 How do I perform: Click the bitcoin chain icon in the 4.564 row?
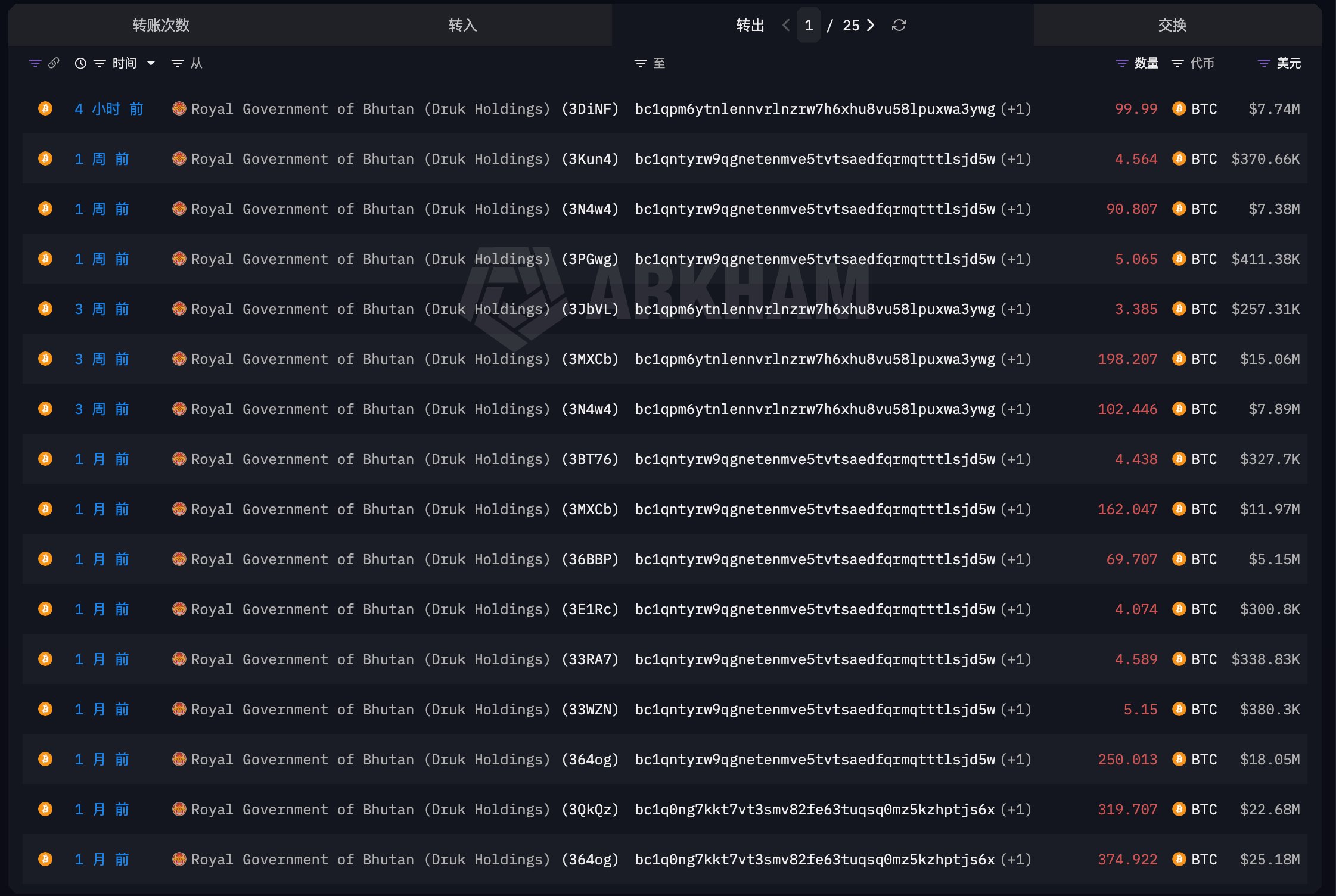tap(45, 159)
